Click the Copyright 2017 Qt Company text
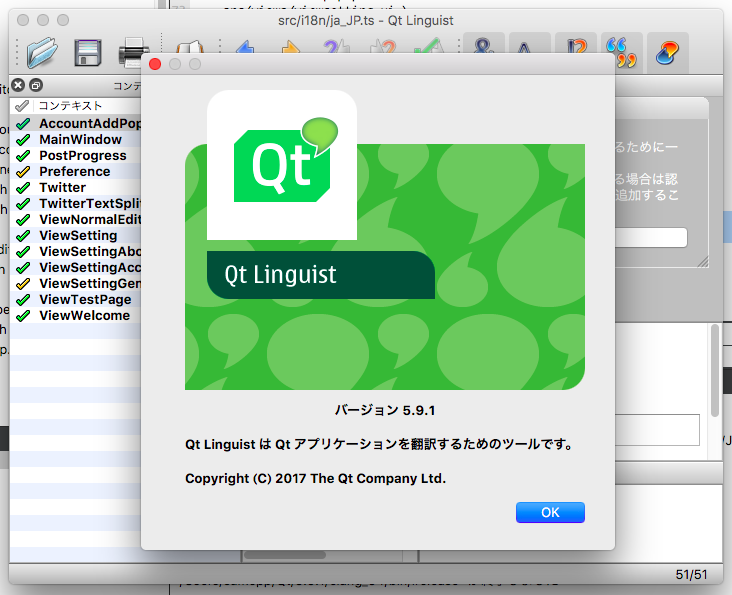 (x=316, y=478)
